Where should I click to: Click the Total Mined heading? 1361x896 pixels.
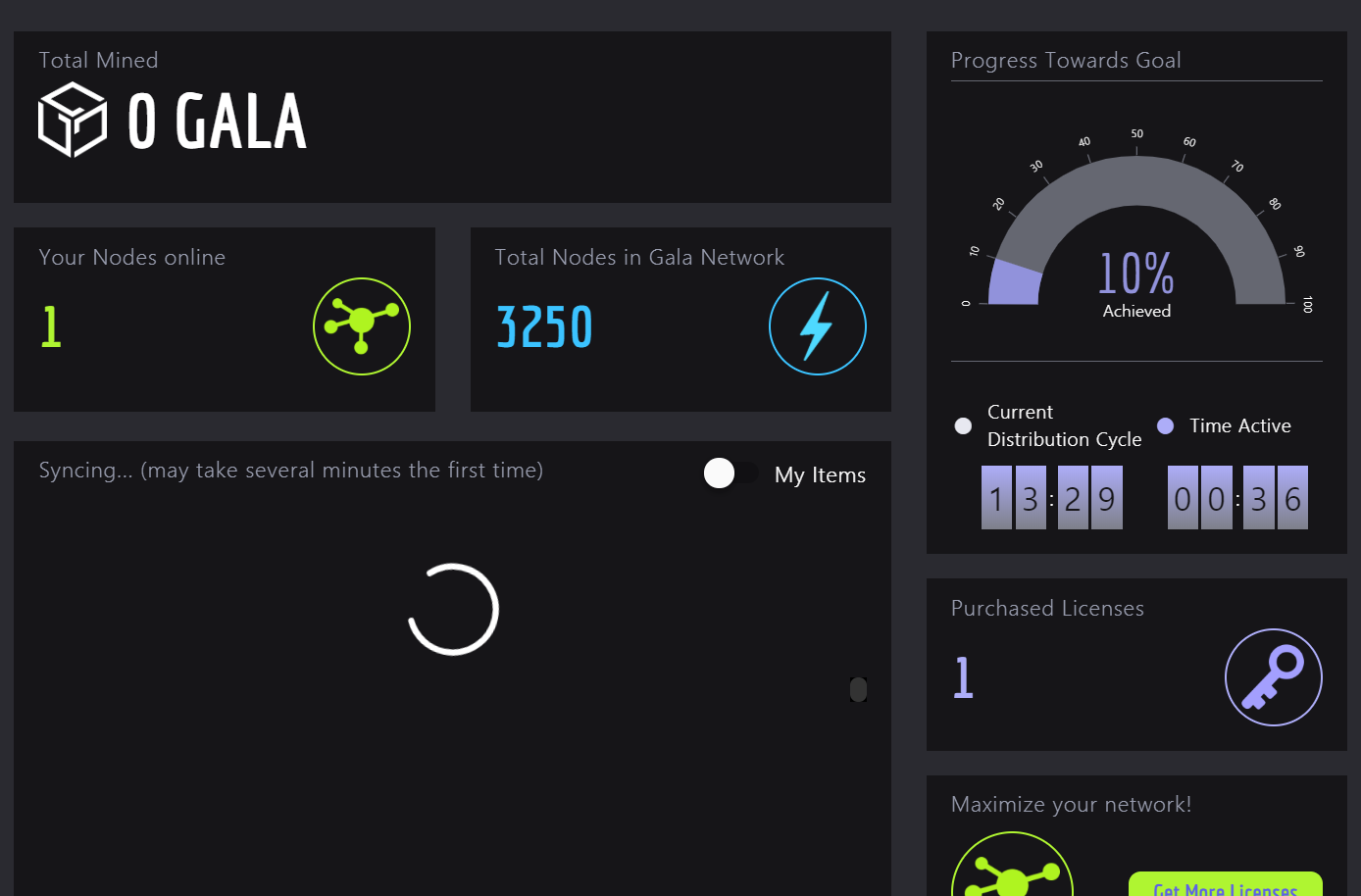tap(98, 60)
